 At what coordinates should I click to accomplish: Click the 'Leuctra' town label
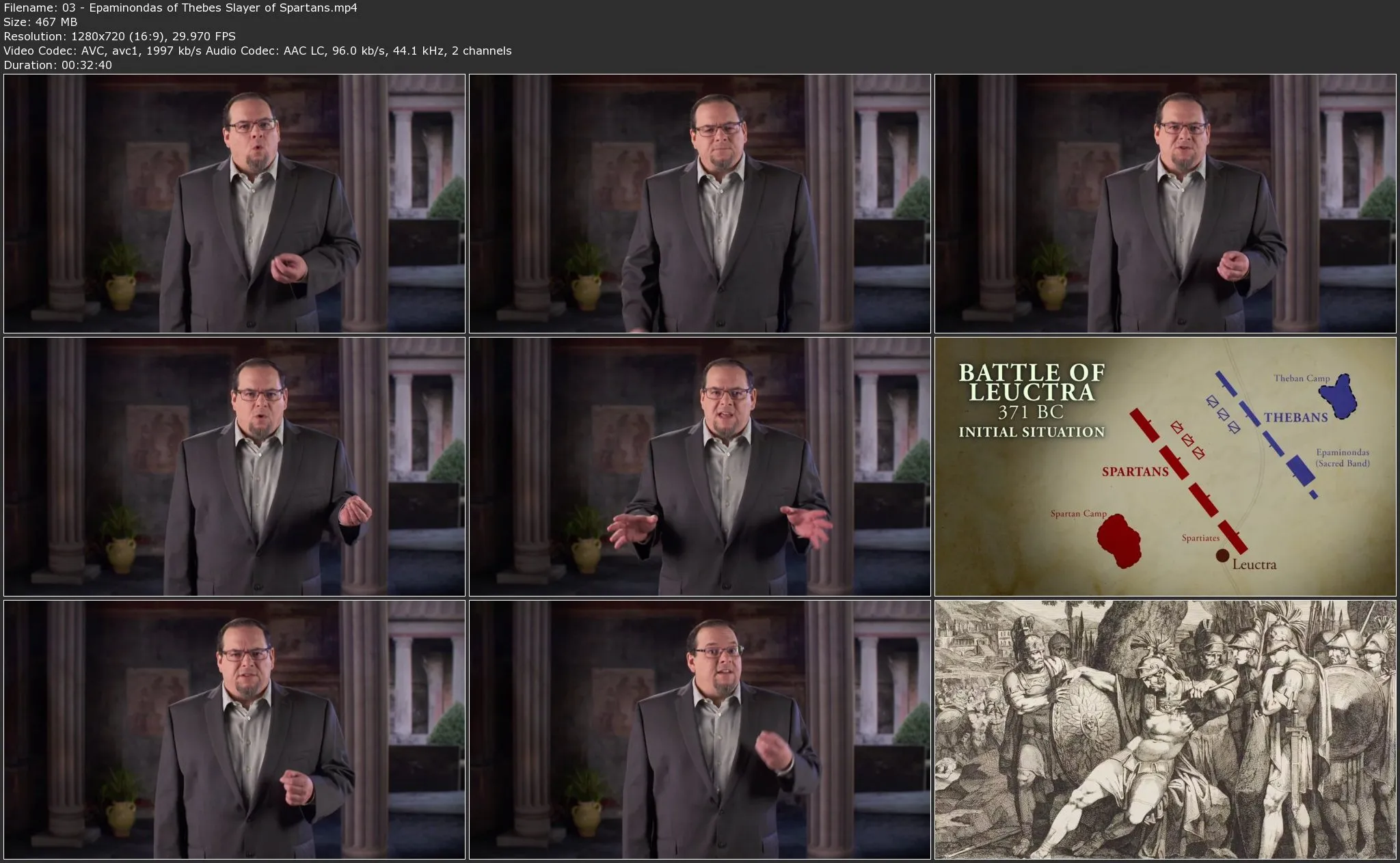pos(1254,564)
